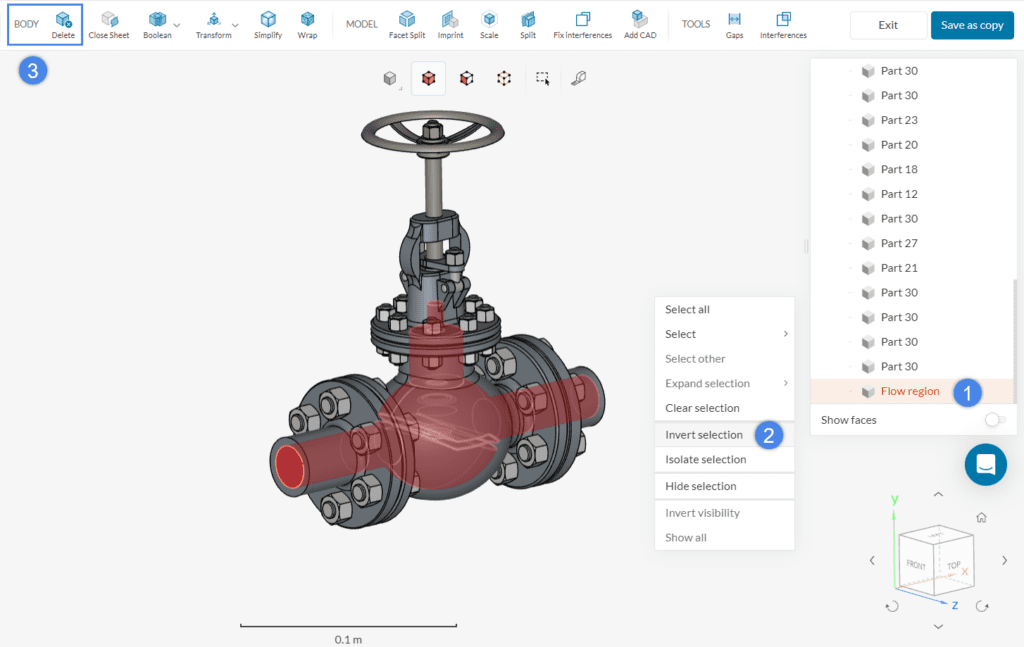This screenshot has width=1024, height=647.
Task: Select the measure tool above the viewport
Action: [x=578, y=77]
